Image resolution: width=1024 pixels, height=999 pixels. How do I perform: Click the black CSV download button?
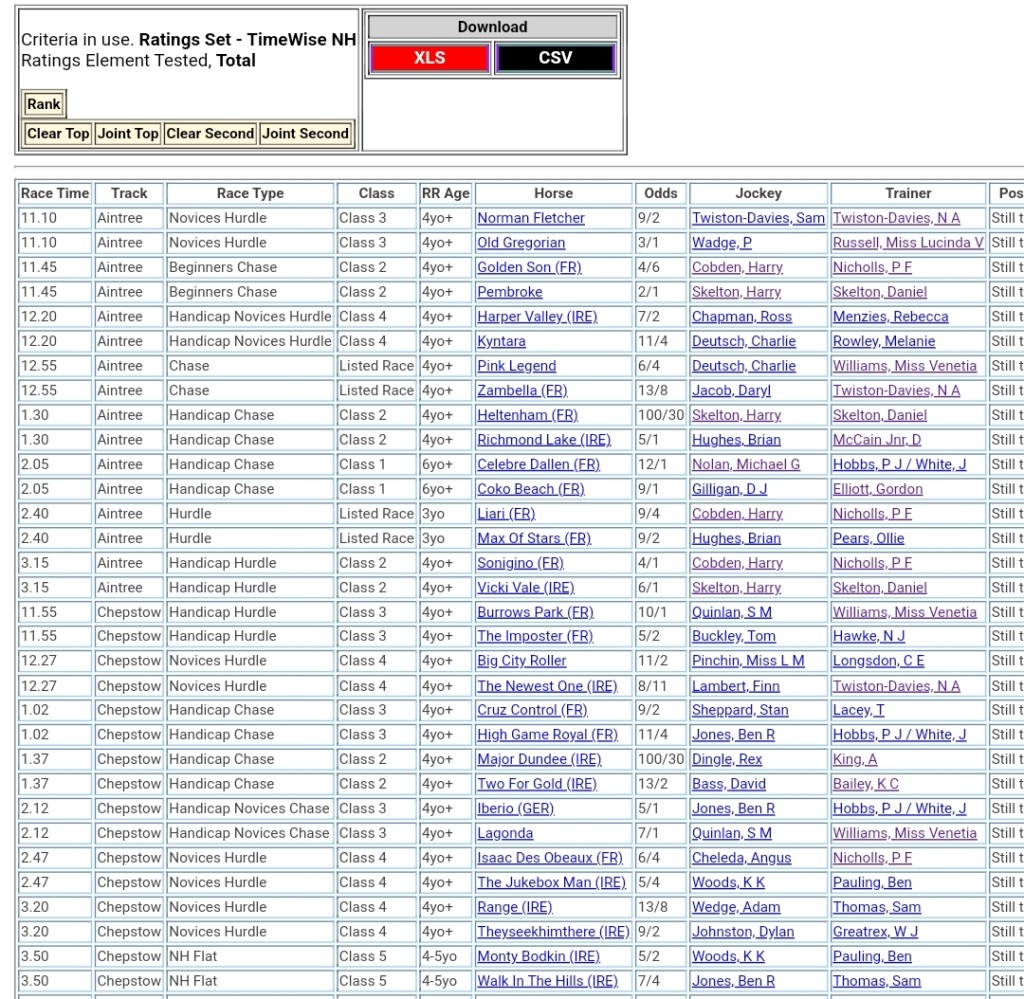tap(555, 58)
